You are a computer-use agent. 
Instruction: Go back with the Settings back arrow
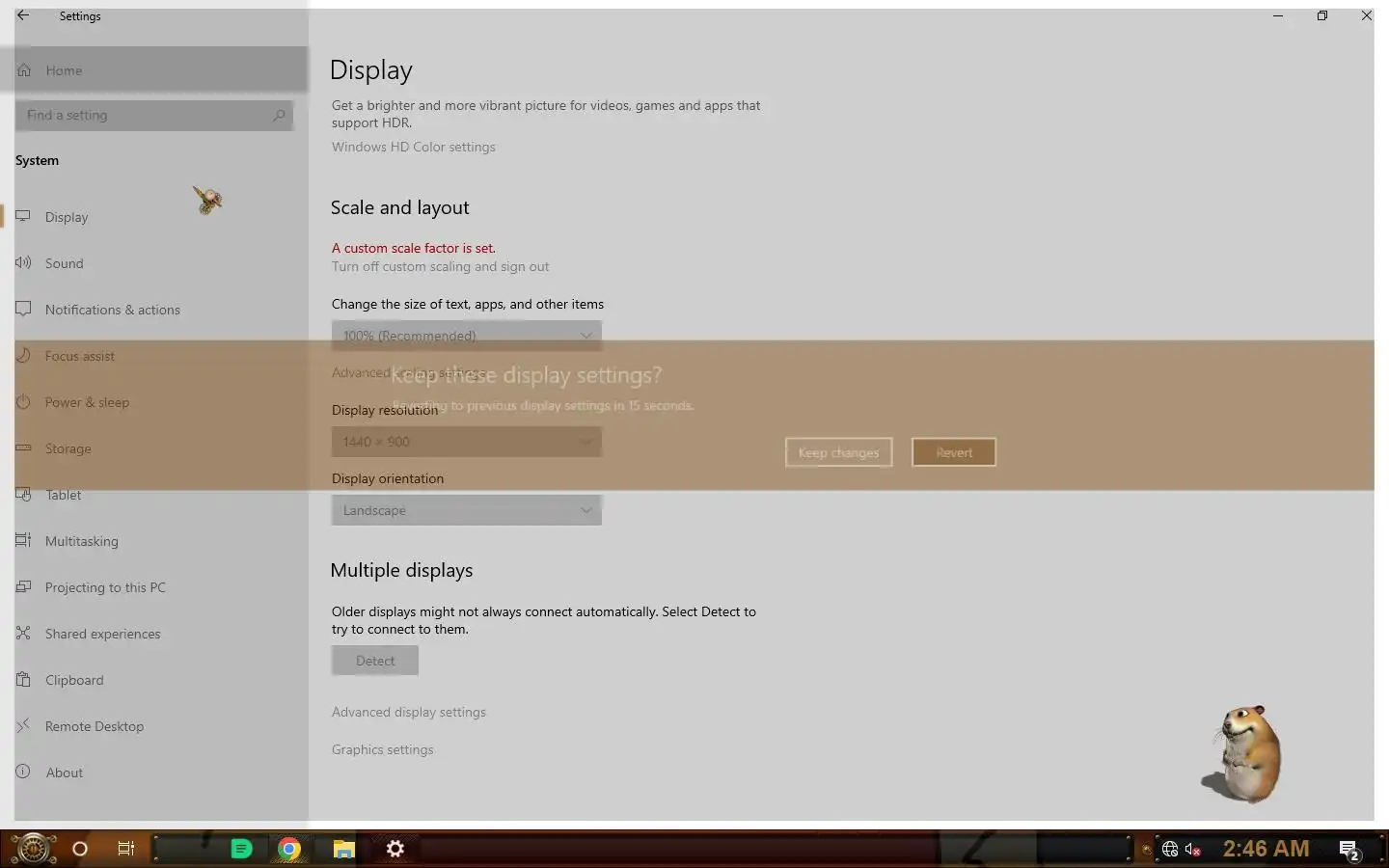[23, 15]
